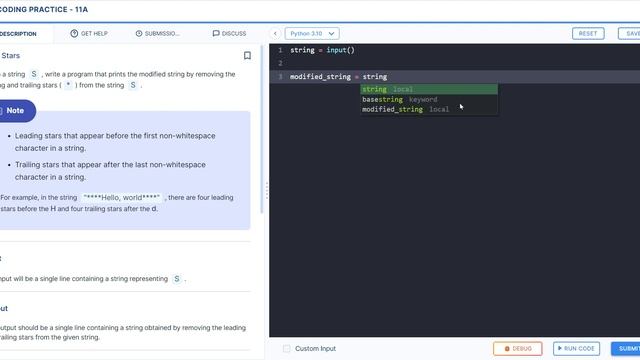Click the Note badge label
Image resolution: width=640 pixels, height=360 pixels.
tap(15, 111)
